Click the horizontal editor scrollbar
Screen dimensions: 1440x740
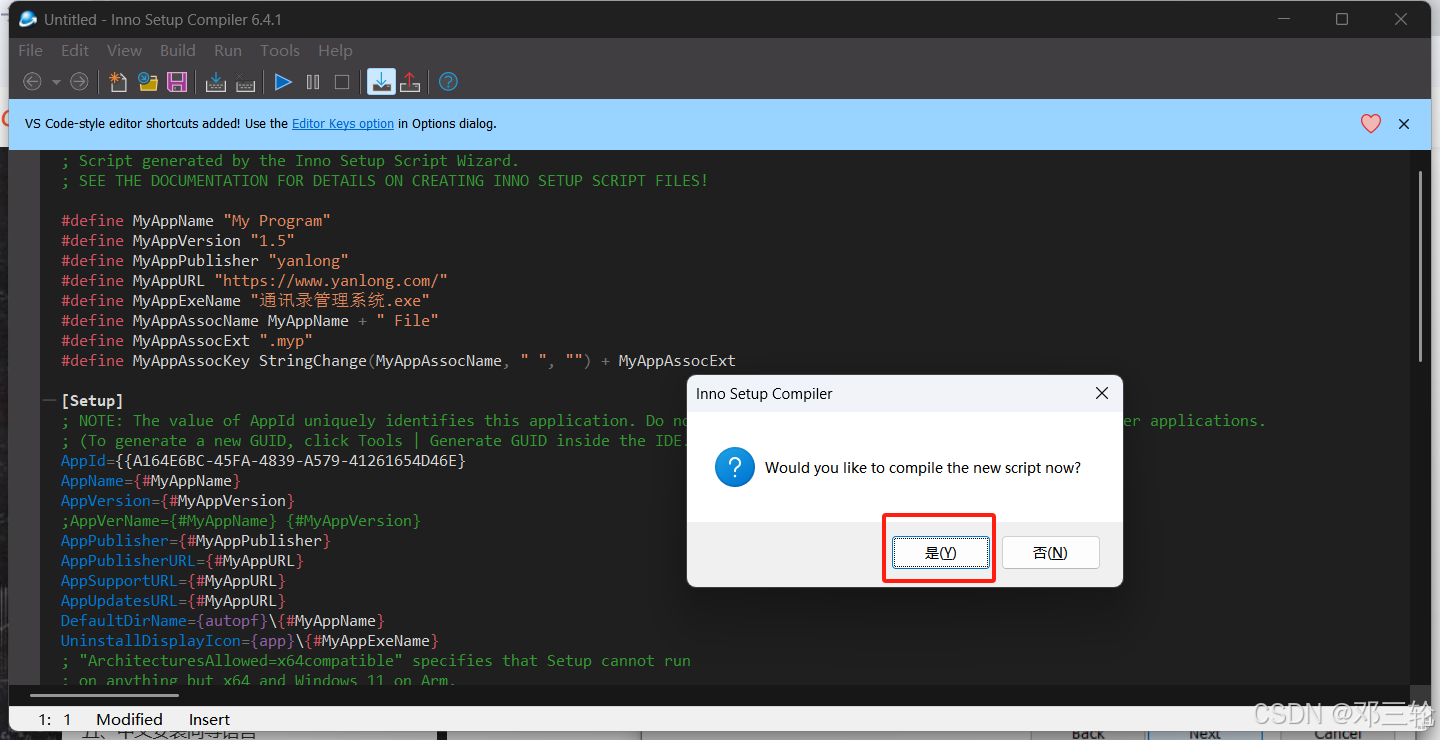(105, 696)
